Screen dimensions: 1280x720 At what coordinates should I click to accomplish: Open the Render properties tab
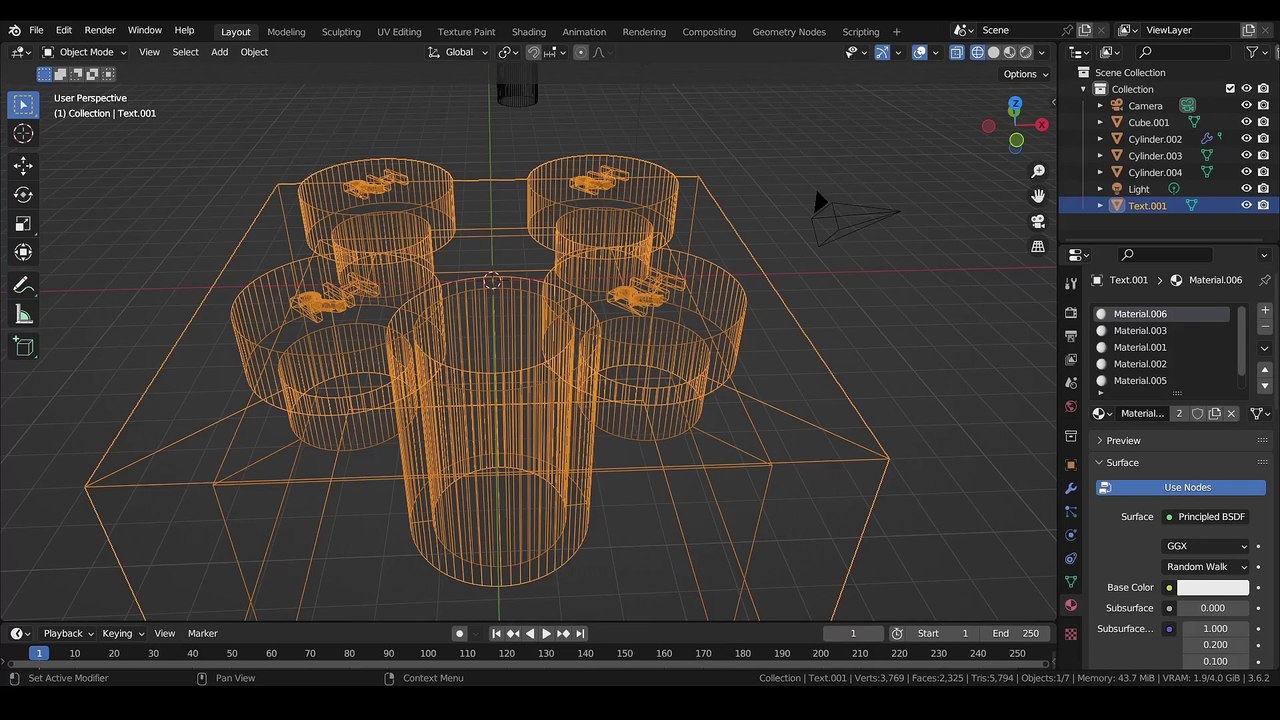click(x=1071, y=313)
